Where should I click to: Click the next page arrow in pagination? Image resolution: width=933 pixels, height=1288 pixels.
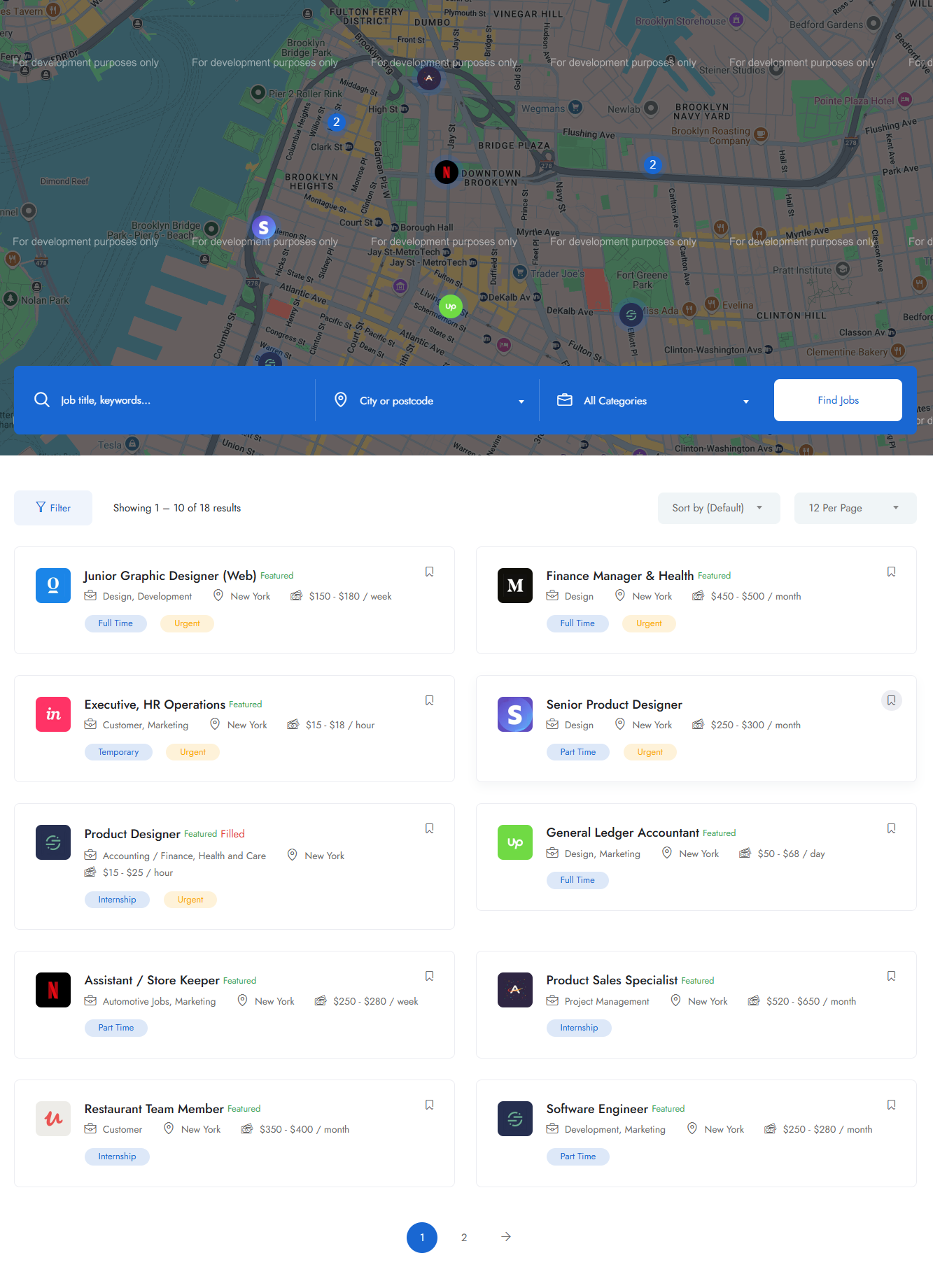[x=506, y=1237]
